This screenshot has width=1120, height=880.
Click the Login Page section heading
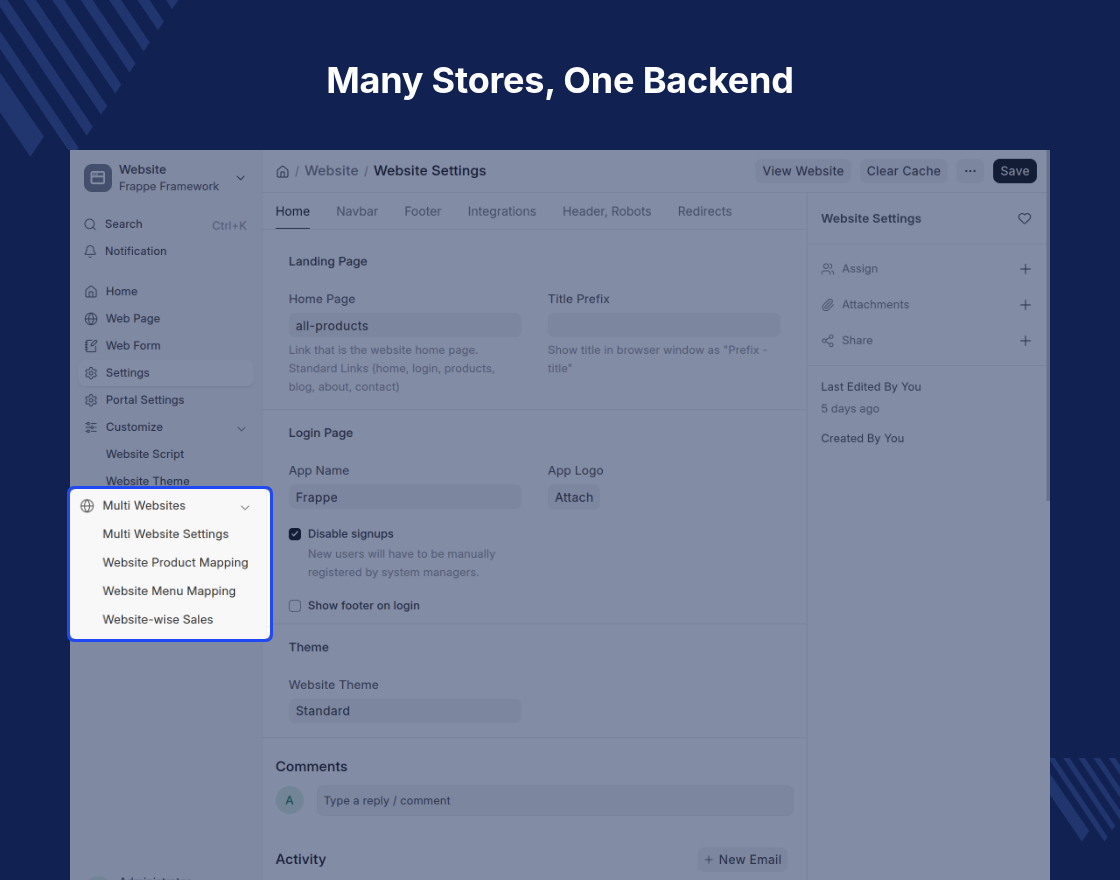click(x=321, y=433)
